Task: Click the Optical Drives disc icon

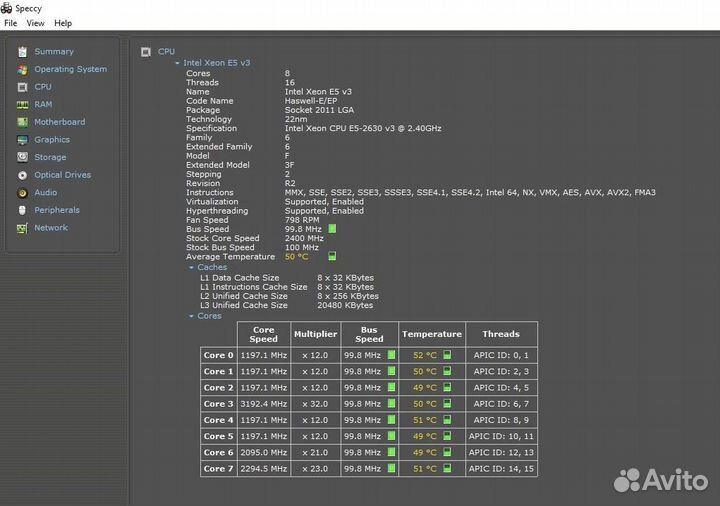Action: tap(23, 175)
